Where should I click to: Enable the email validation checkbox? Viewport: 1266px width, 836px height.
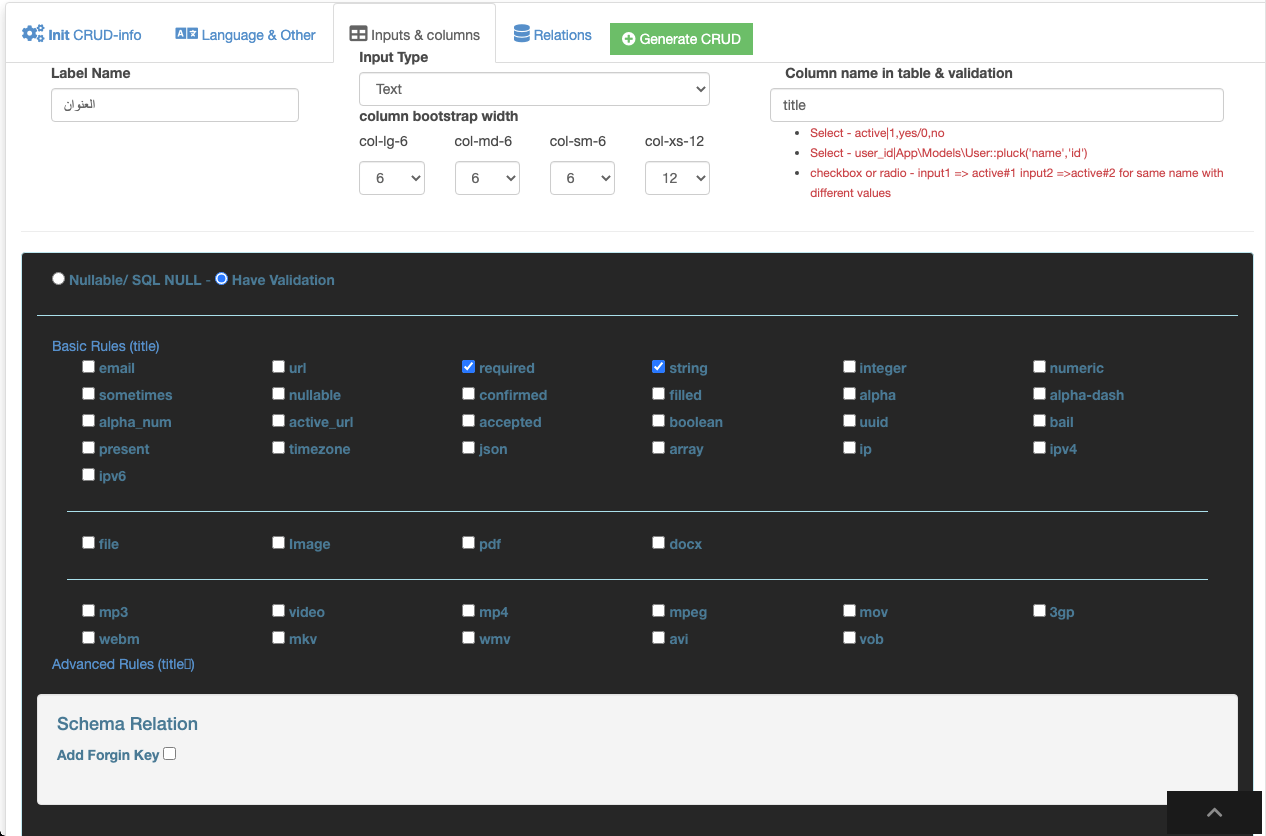(88, 367)
